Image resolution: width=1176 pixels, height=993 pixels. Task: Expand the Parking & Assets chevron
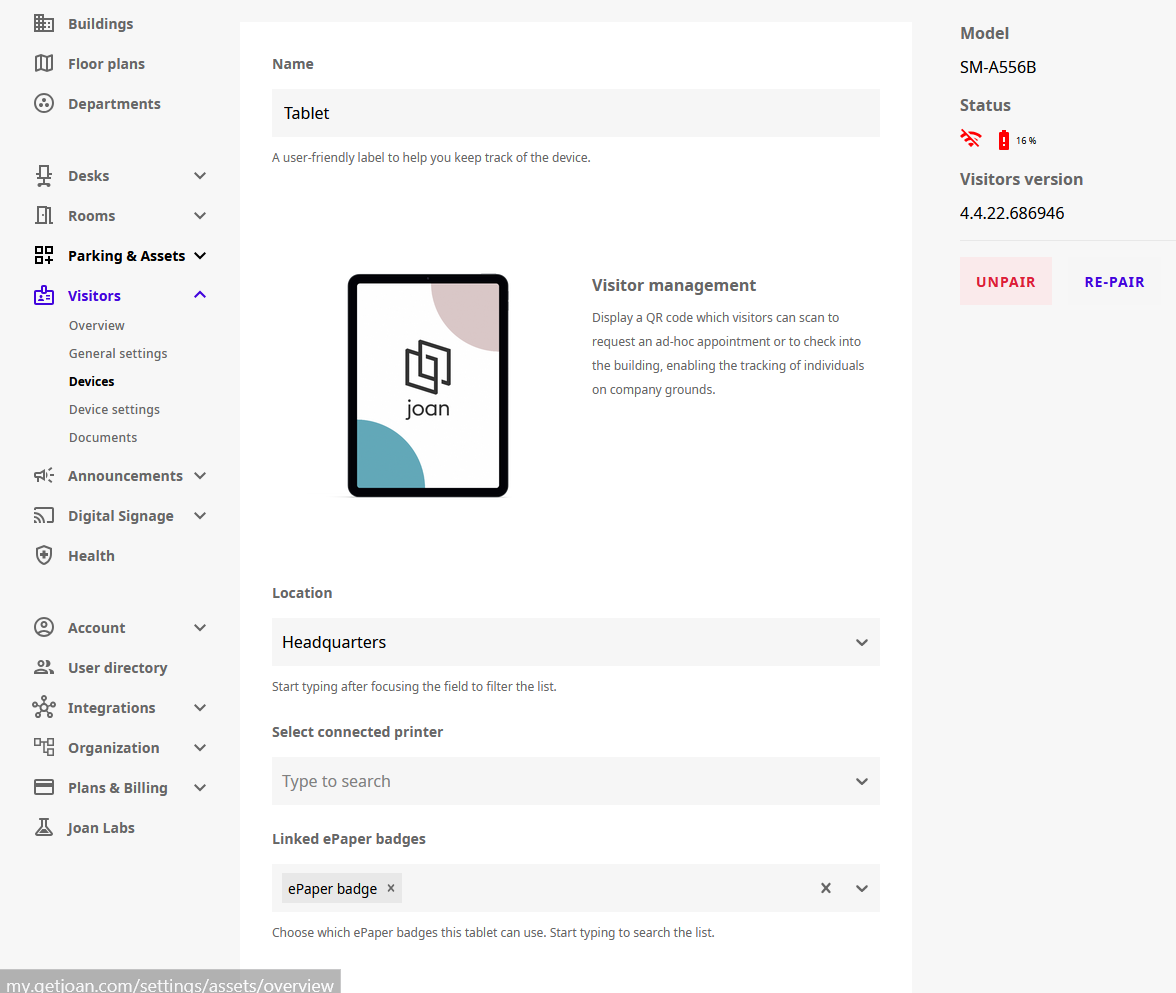tap(200, 255)
